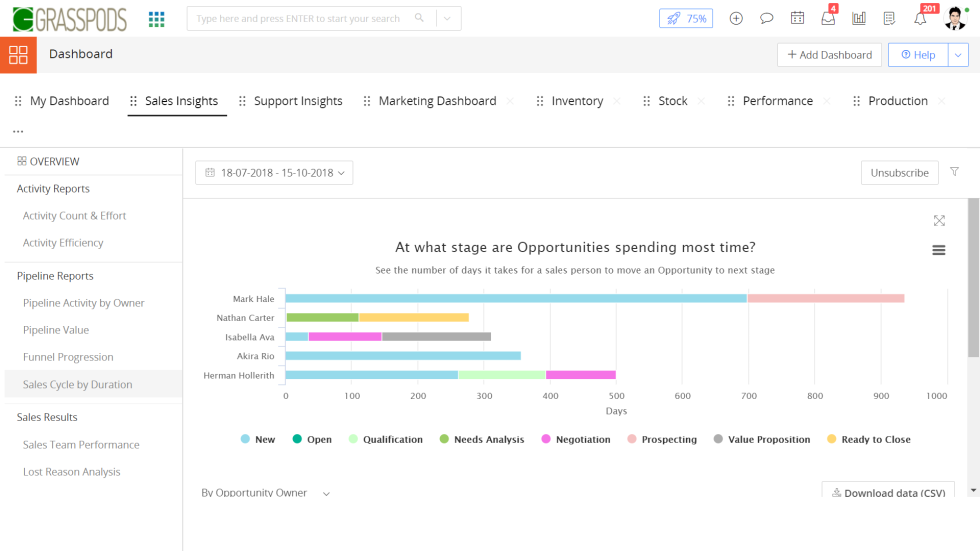Screen dimensions: 980x551
Task: Open the inbox with 4 unread
Action: 828,18
